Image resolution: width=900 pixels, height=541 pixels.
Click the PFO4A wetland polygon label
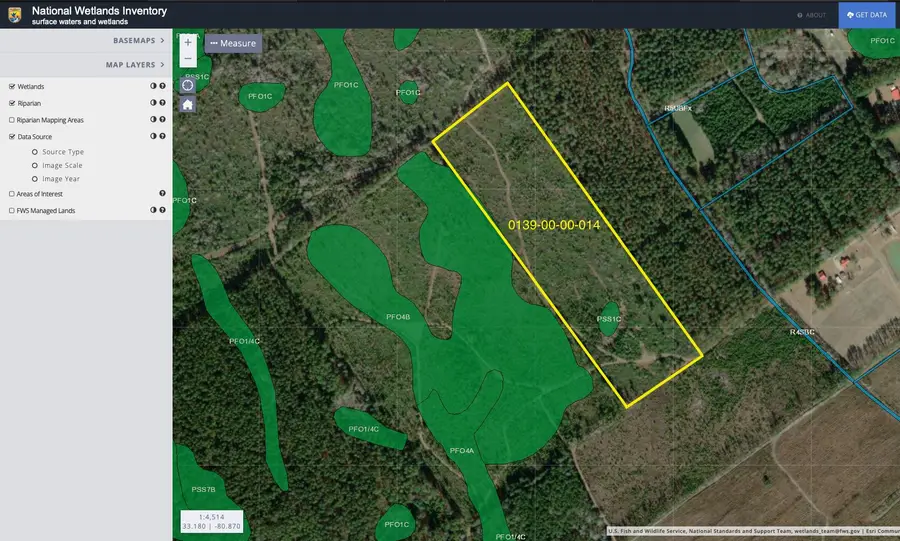click(461, 450)
